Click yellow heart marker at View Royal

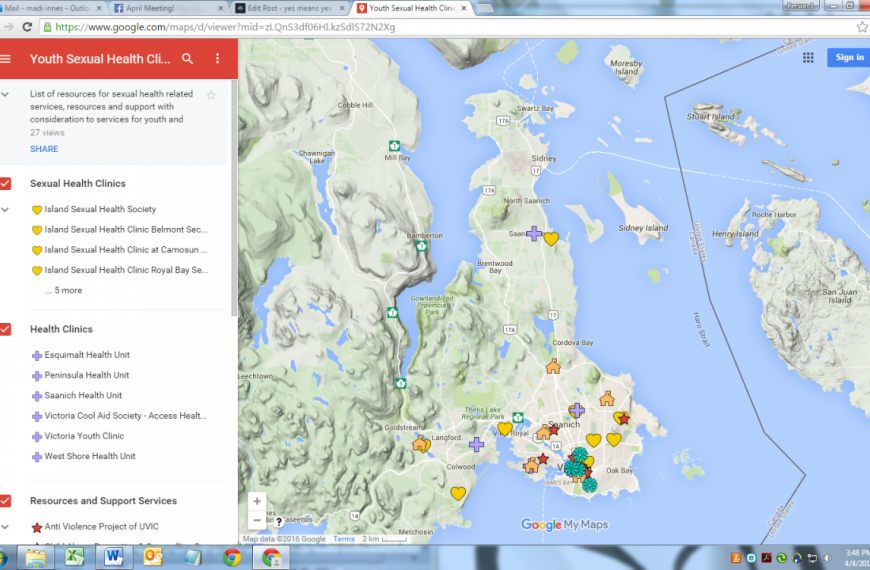click(x=505, y=428)
